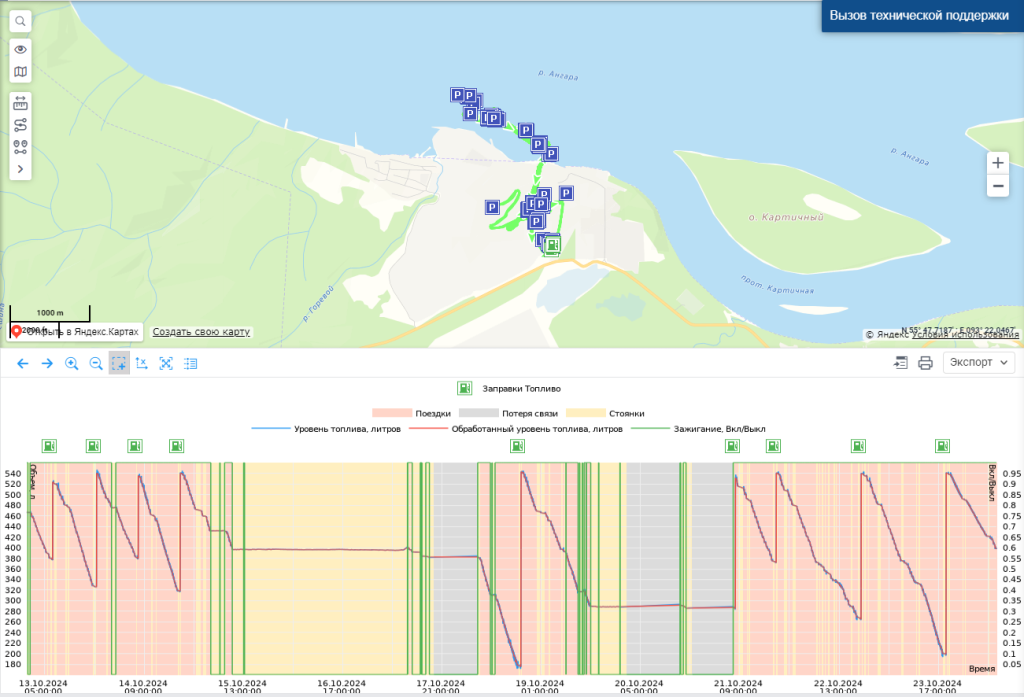Select the ruler distance measuring tool
This screenshot has height=697, width=1024.
(x=20, y=103)
